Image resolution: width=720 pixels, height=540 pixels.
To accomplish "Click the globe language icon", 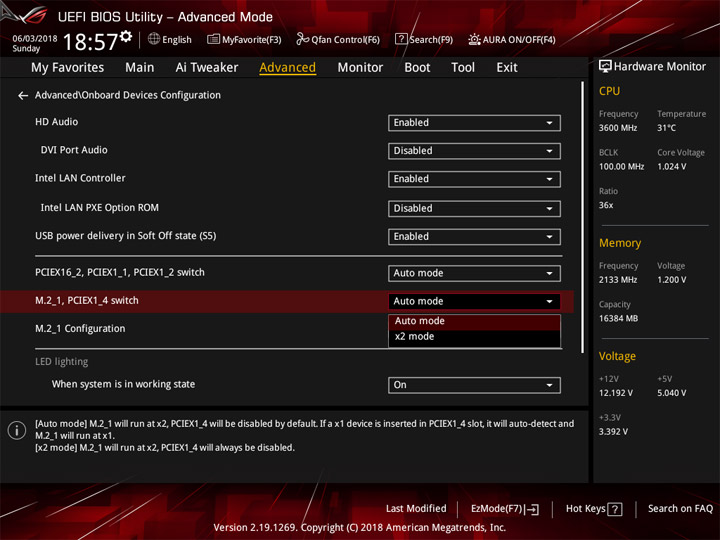I will point(154,39).
